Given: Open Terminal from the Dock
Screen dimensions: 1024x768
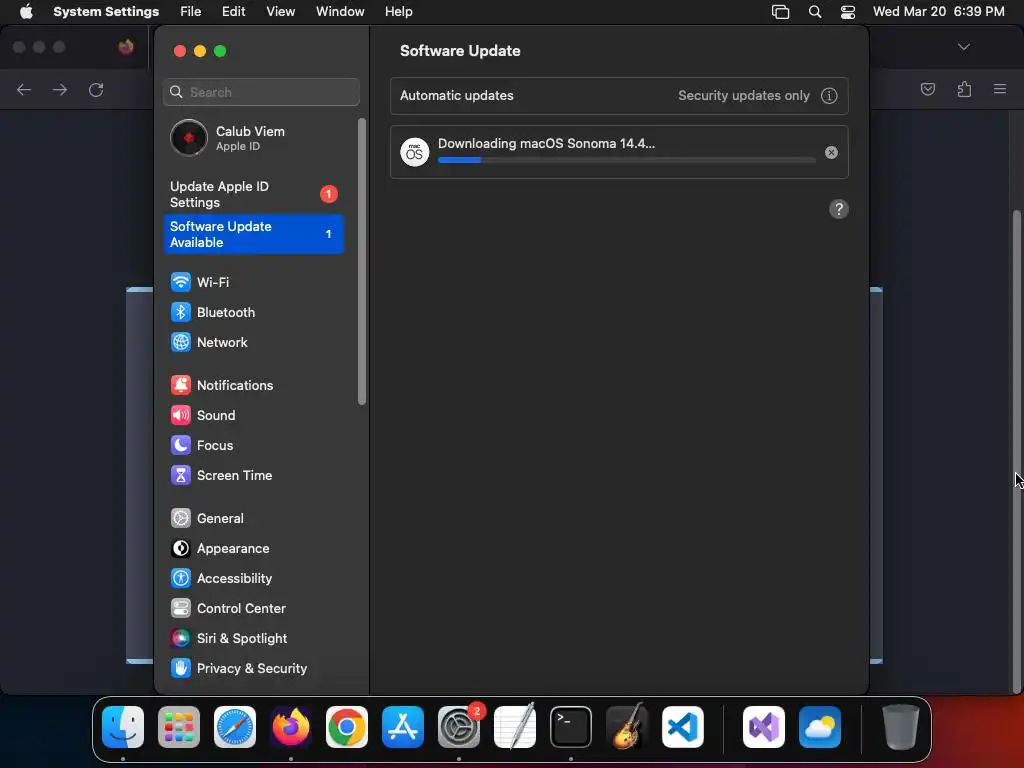Looking at the screenshot, I should click(x=571, y=727).
